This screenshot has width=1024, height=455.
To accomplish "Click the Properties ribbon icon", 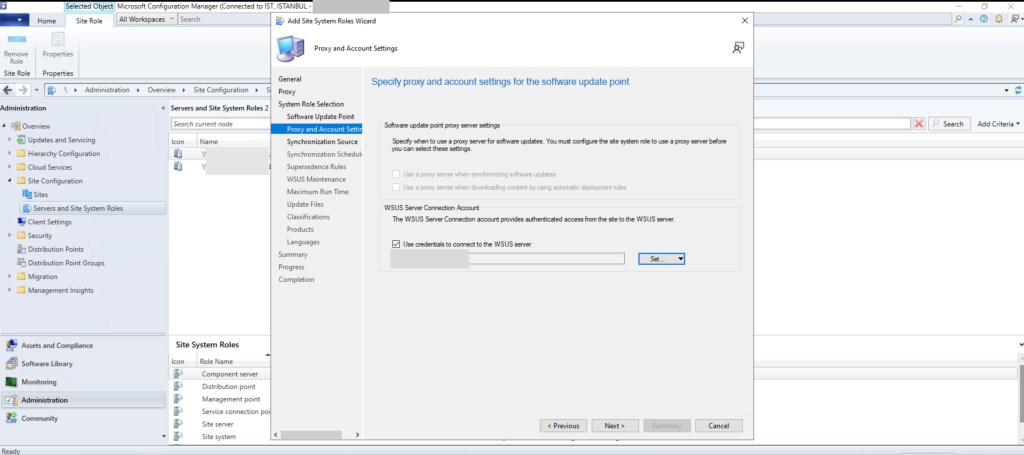I will click(x=57, y=47).
